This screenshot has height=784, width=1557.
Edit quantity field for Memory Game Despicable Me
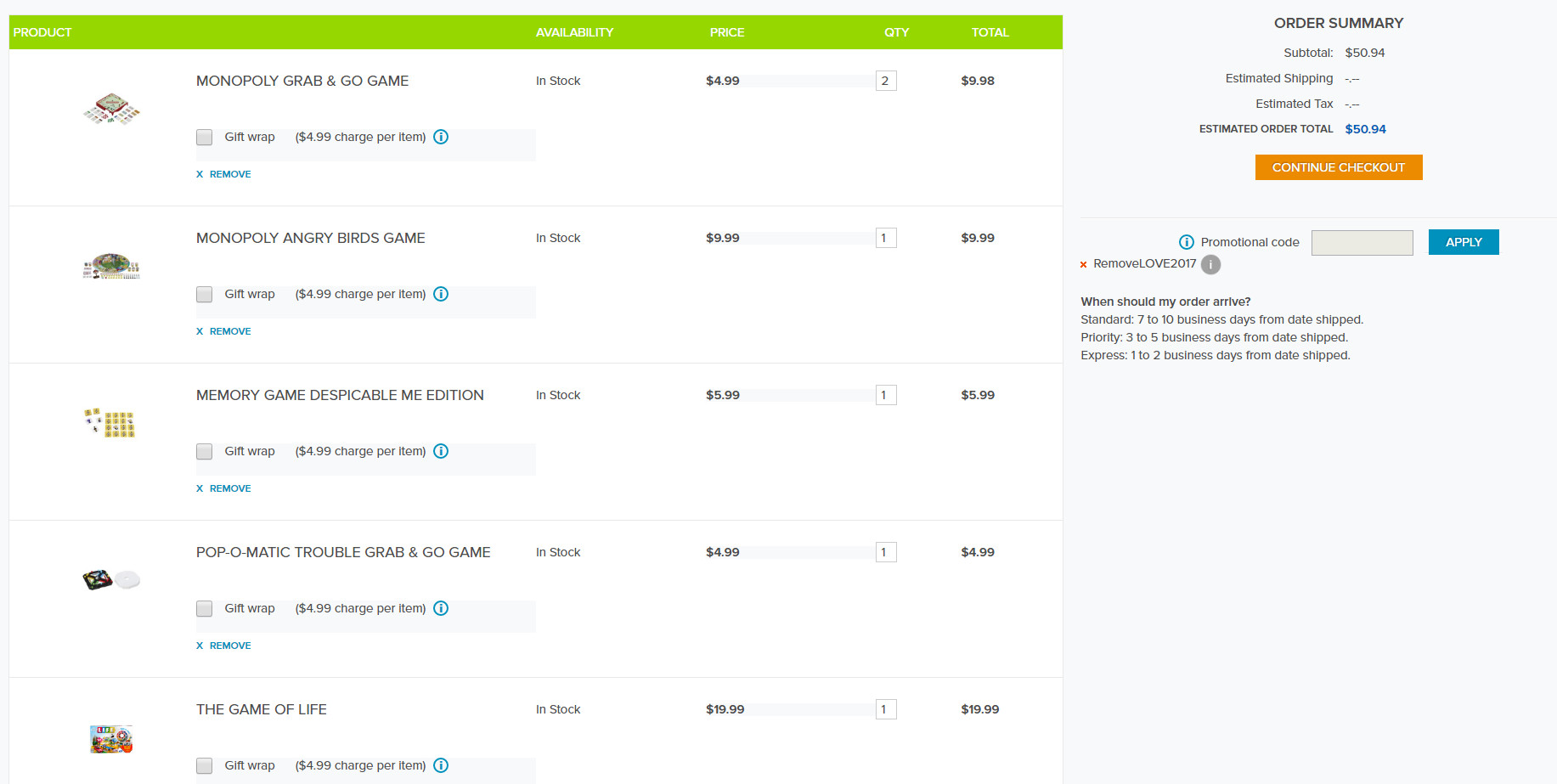pos(886,395)
